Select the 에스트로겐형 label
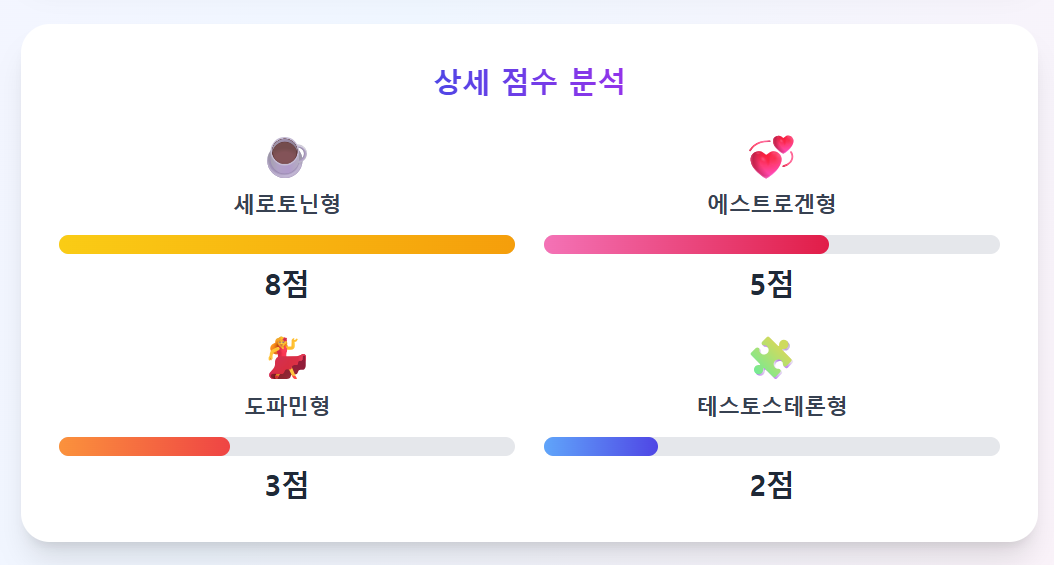This screenshot has height=565, width=1054. click(x=771, y=204)
